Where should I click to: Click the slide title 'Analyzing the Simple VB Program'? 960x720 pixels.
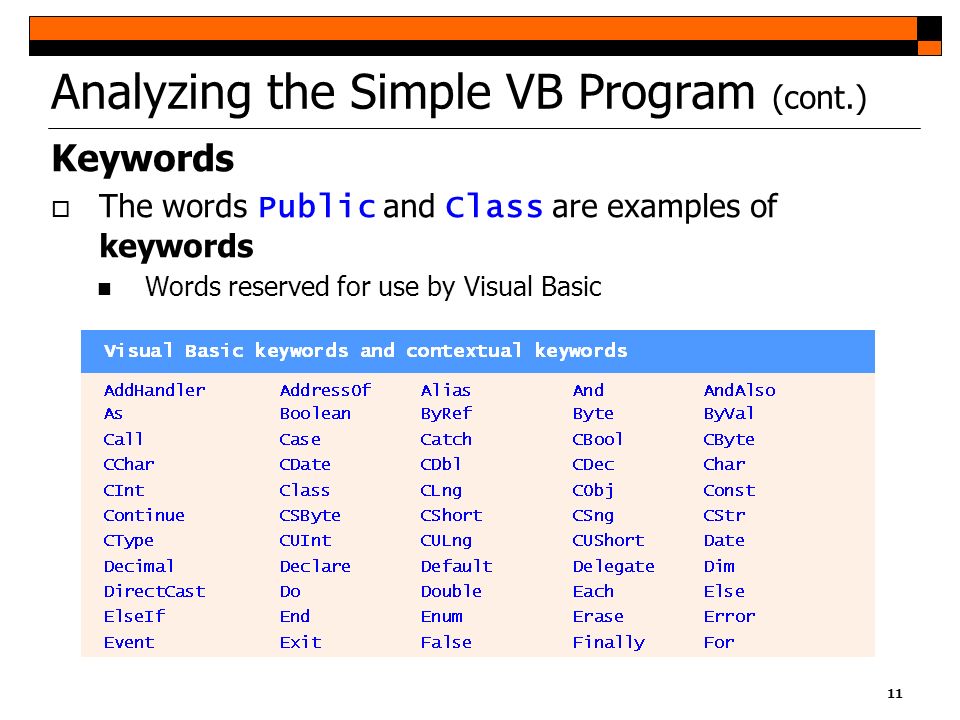click(x=403, y=93)
